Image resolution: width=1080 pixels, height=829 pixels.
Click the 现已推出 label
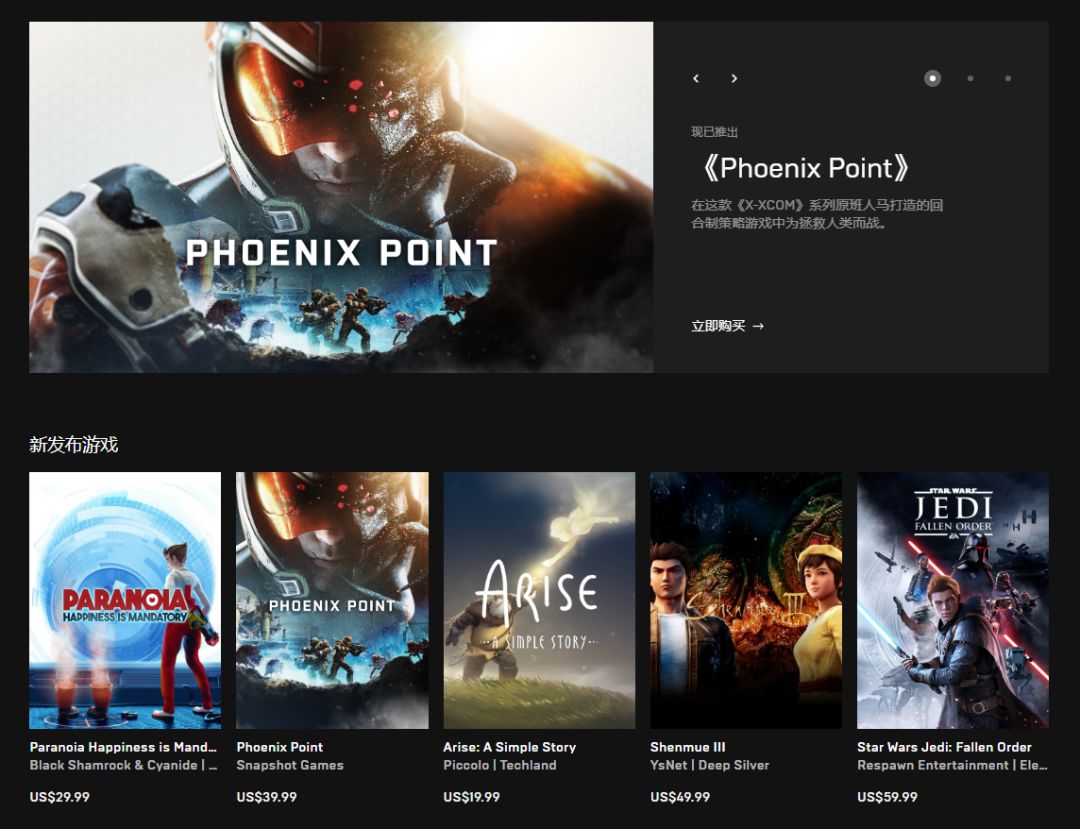pos(714,132)
